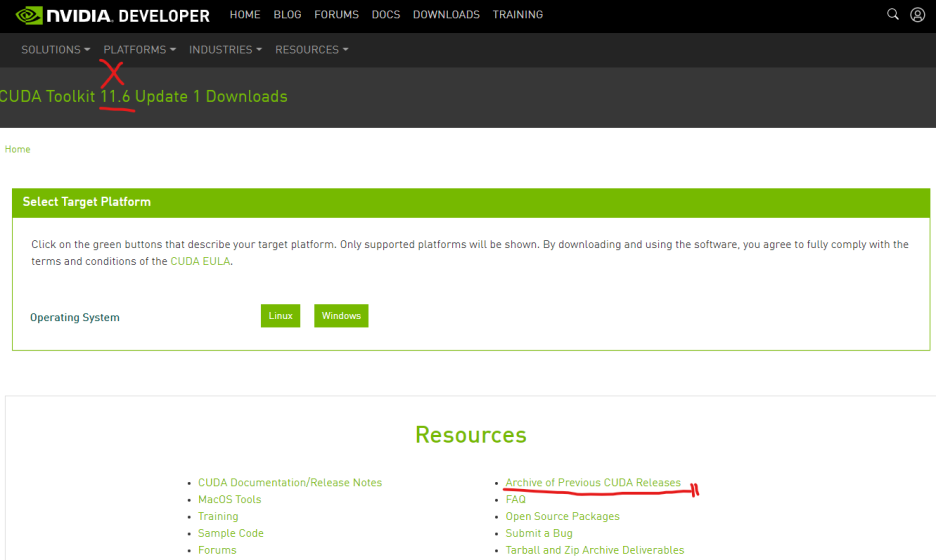Select Linux operating system button
Image resolution: width=936 pixels, height=560 pixels.
(x=281, y=316)
